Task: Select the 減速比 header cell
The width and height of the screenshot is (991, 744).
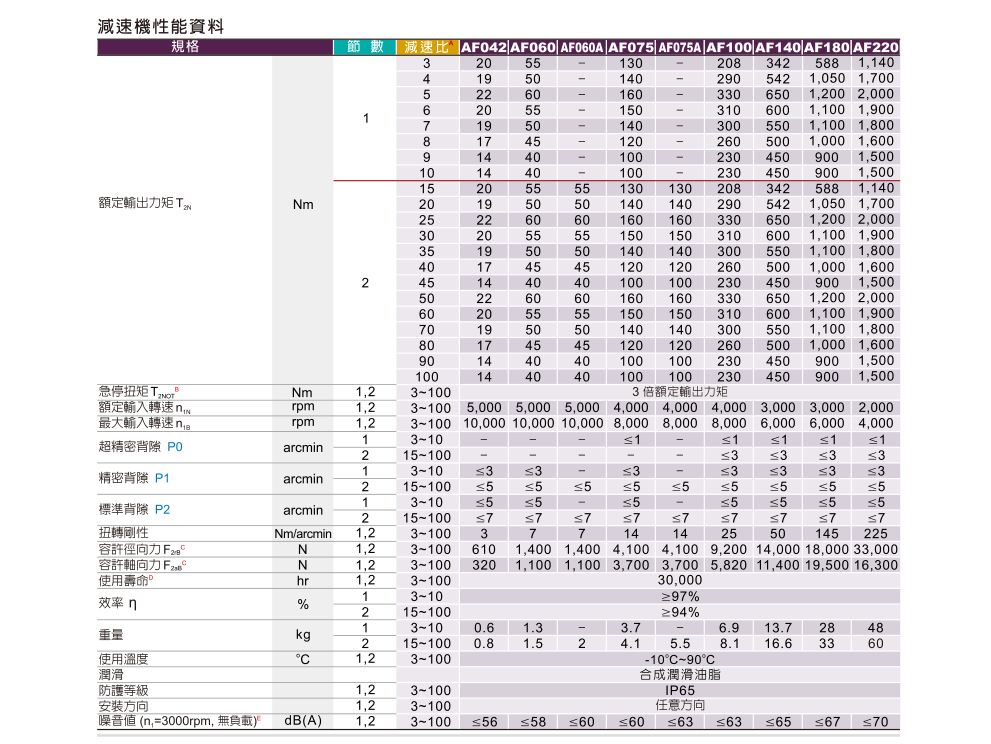Action: pyautogui.click(x=426, y=47)
